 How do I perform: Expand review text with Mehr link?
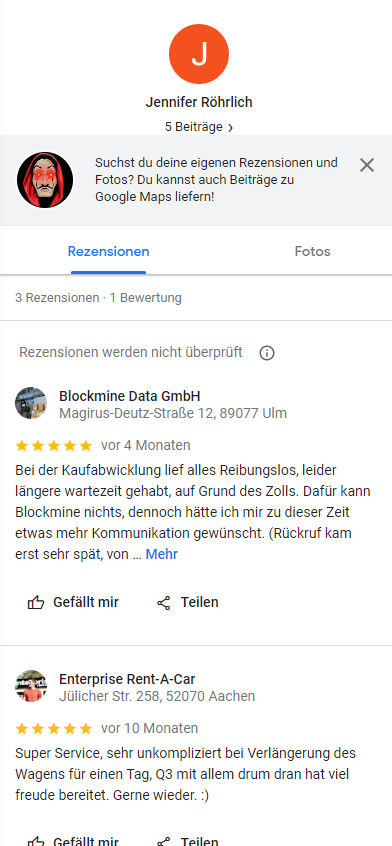pos(161,554)
